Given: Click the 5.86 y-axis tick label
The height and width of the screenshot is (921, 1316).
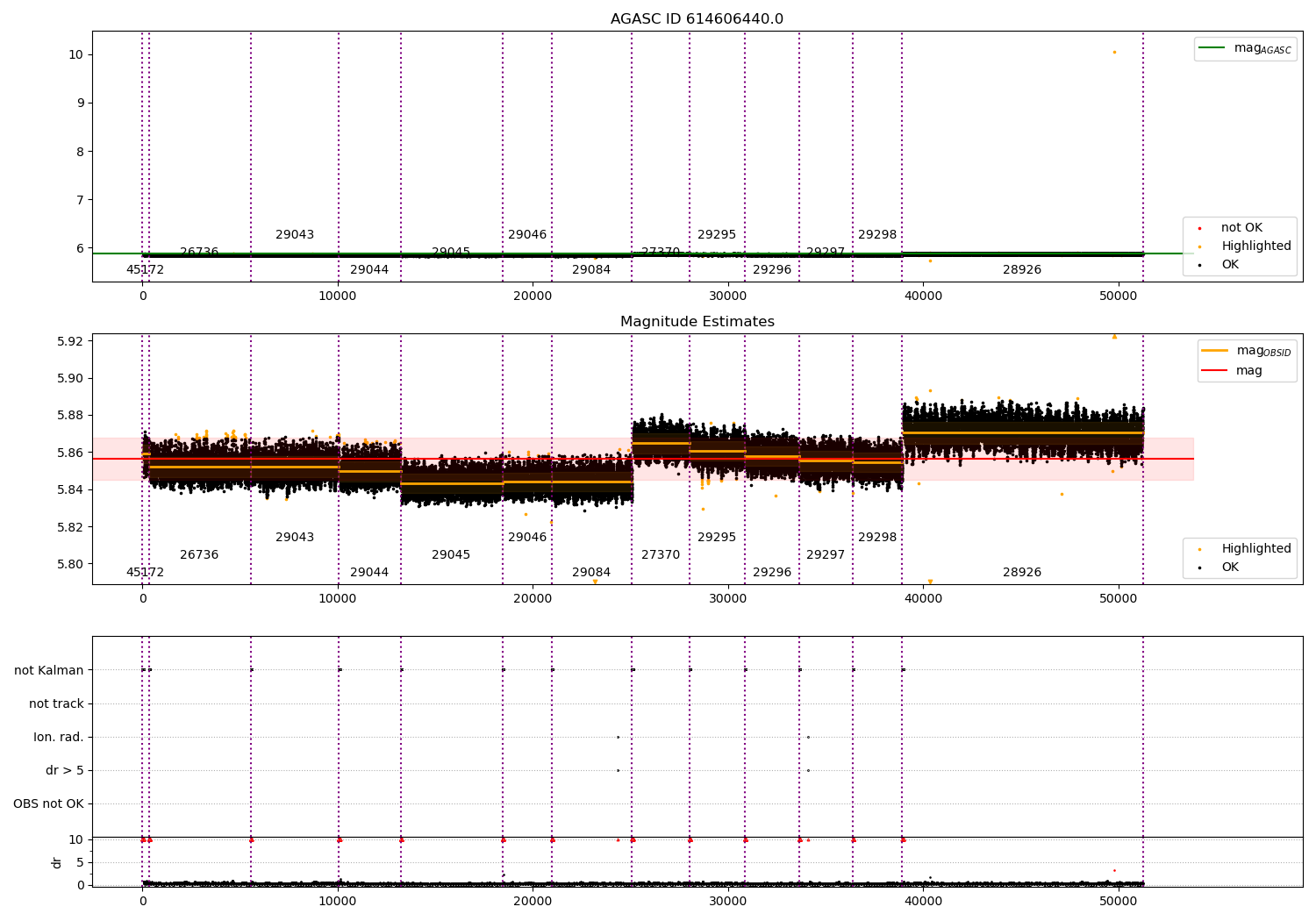Looking at the screenshot, I should [x=70, y=453].
